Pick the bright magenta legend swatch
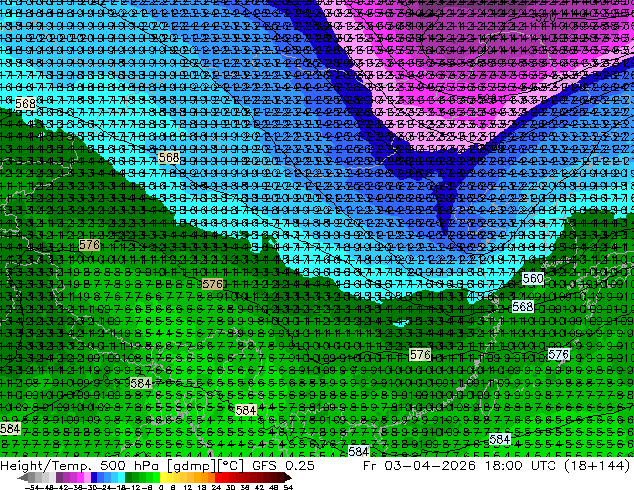The height and width of the screenshot is (490, 634). (80, 477)
